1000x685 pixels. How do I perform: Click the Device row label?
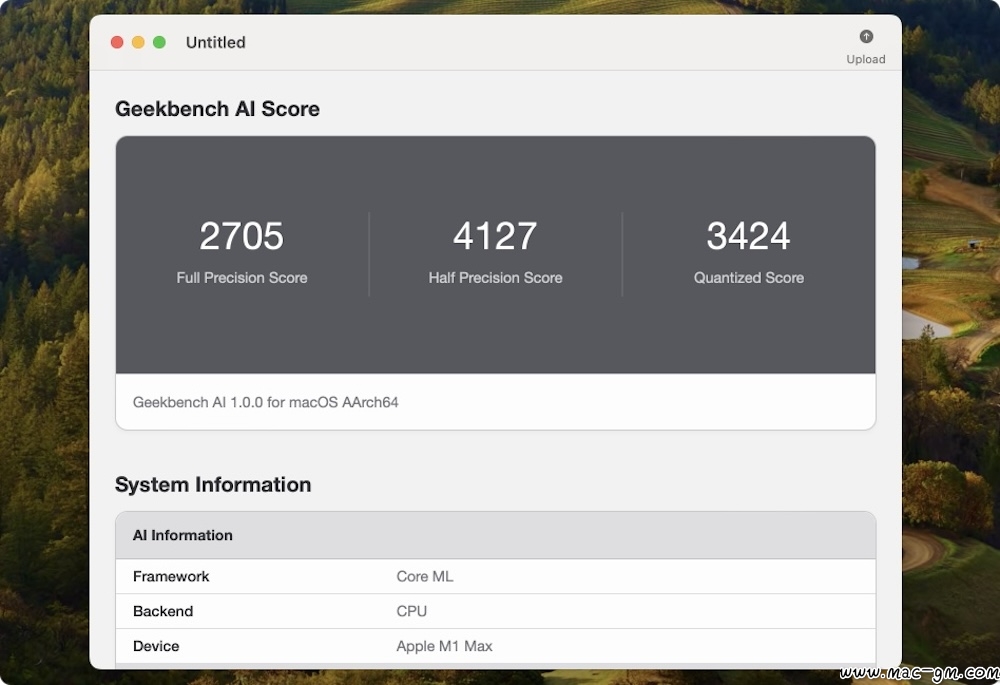pyautogui.click(x=156, y=646)
